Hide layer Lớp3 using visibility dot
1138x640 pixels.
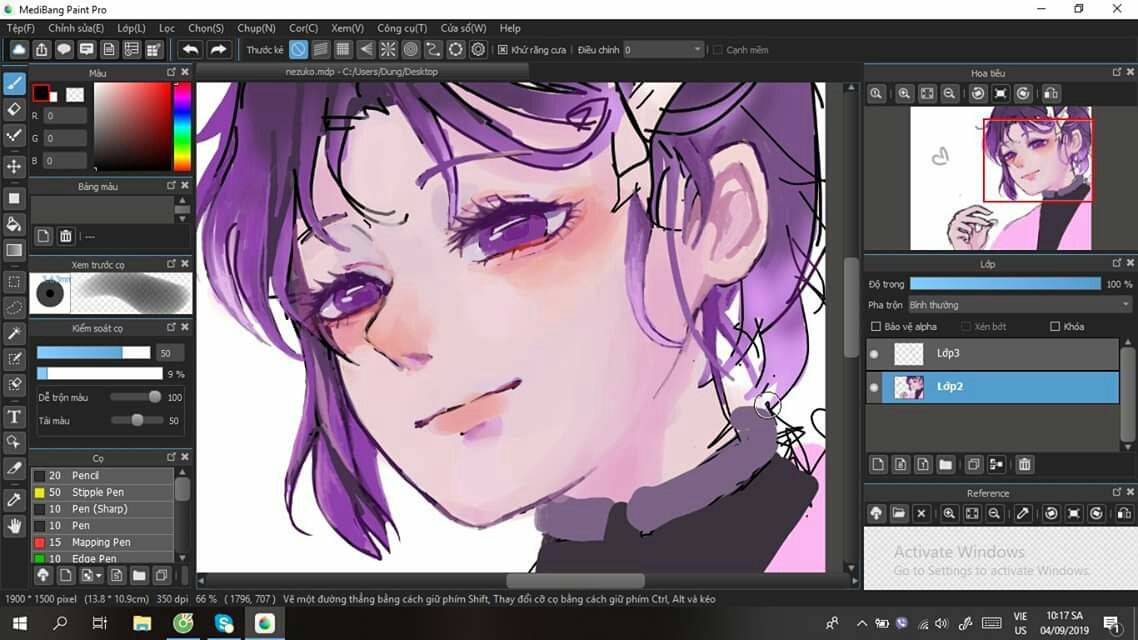click(875, 354)
